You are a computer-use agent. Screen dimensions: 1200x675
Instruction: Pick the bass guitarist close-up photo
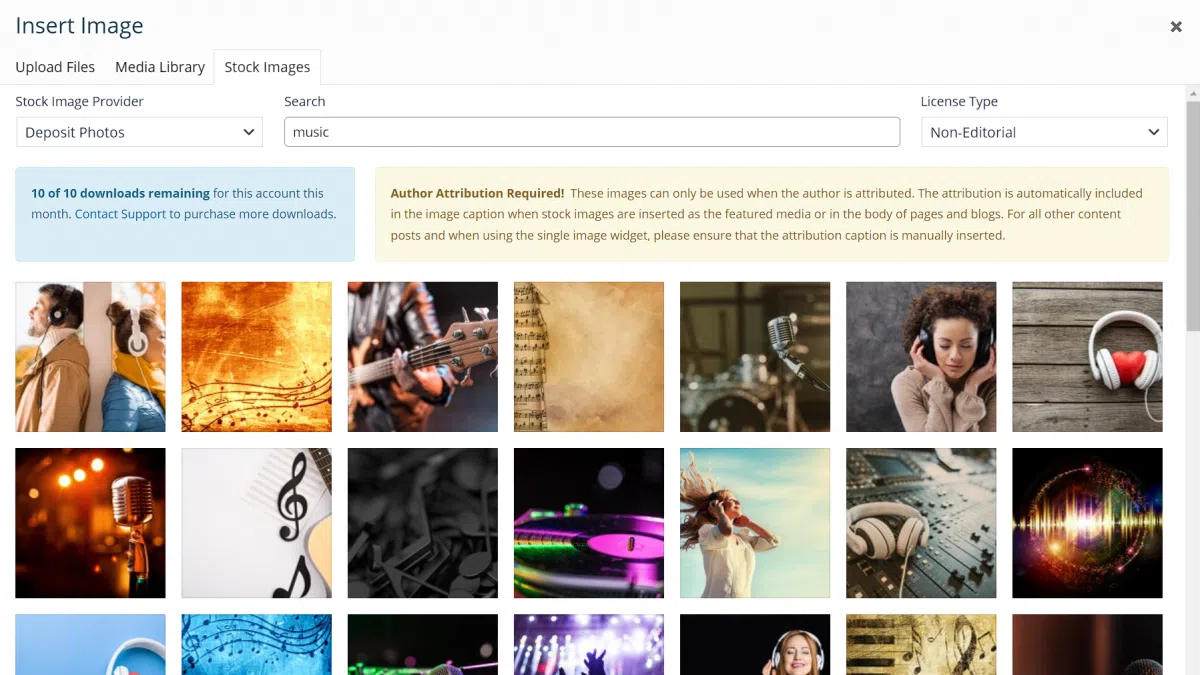coord(422,357)
